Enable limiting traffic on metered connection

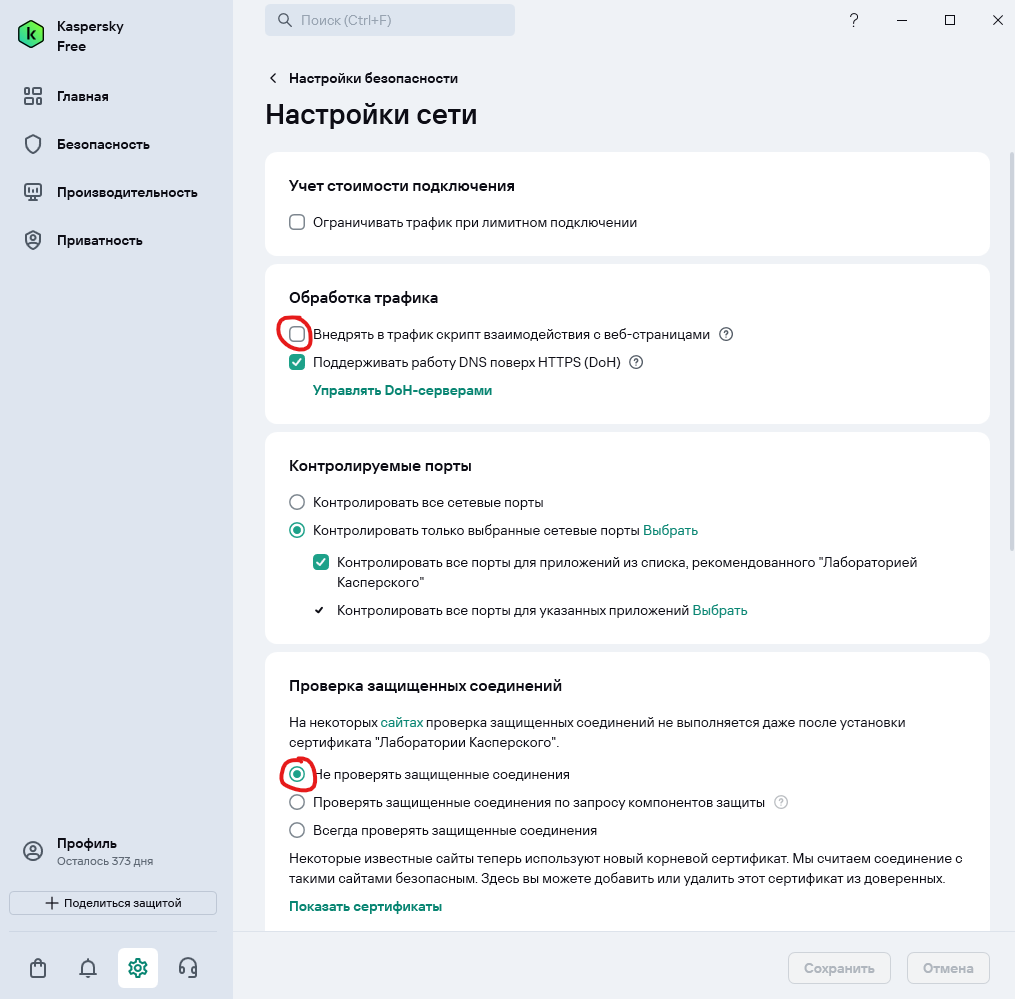click(297, 223)
